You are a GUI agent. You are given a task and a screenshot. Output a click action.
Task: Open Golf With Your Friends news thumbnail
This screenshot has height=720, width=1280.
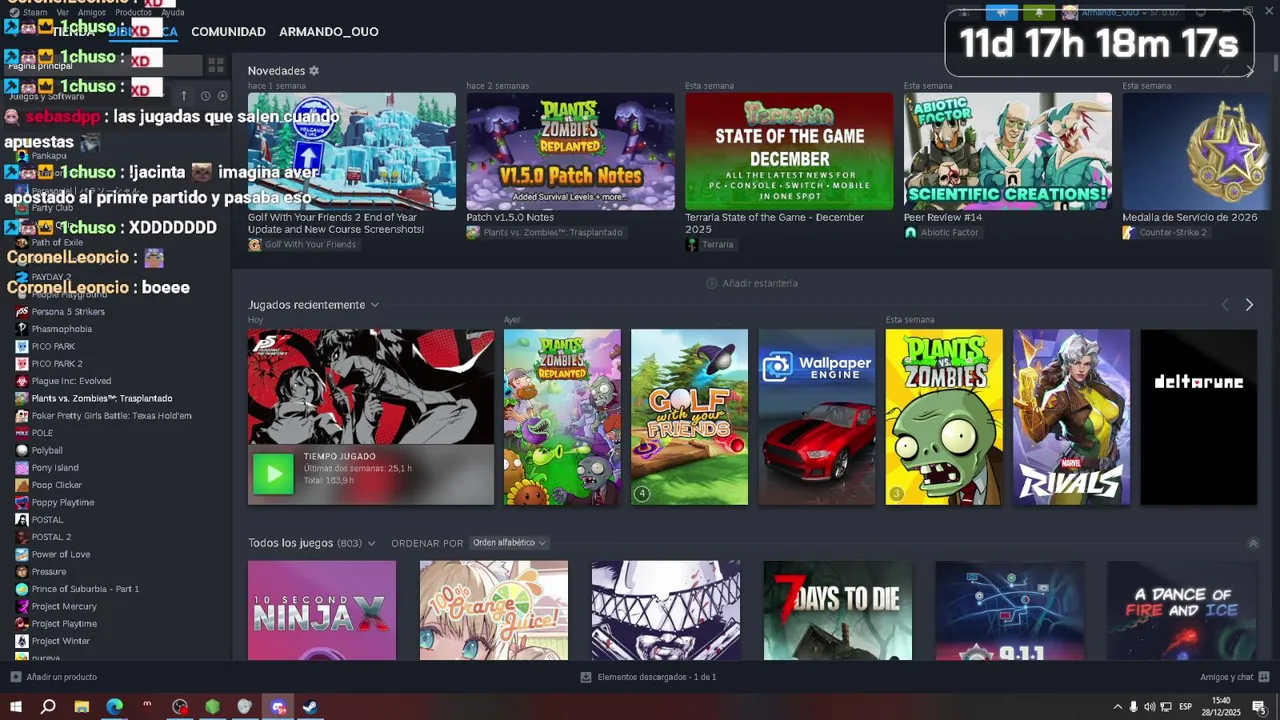tap(352, 151)
